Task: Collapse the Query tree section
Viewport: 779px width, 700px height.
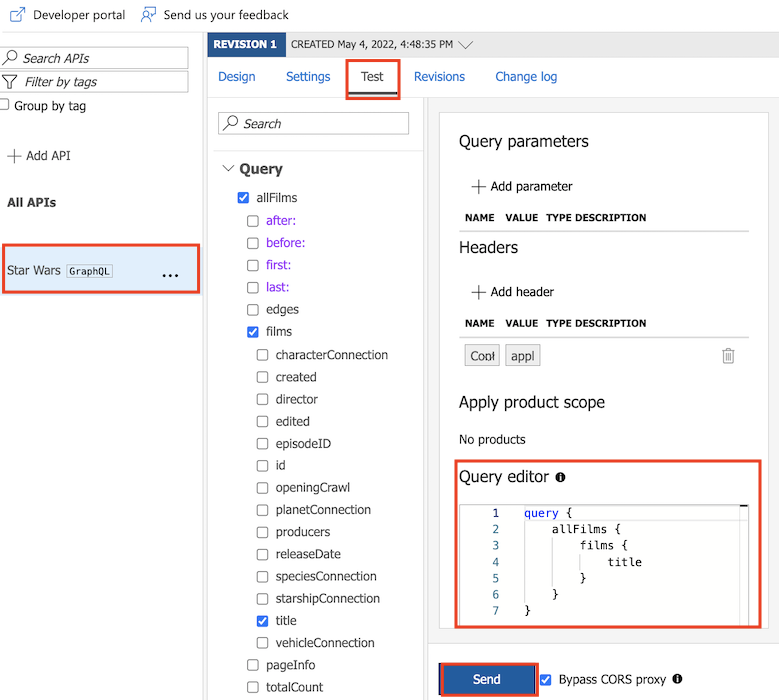Action: [229, 169]
